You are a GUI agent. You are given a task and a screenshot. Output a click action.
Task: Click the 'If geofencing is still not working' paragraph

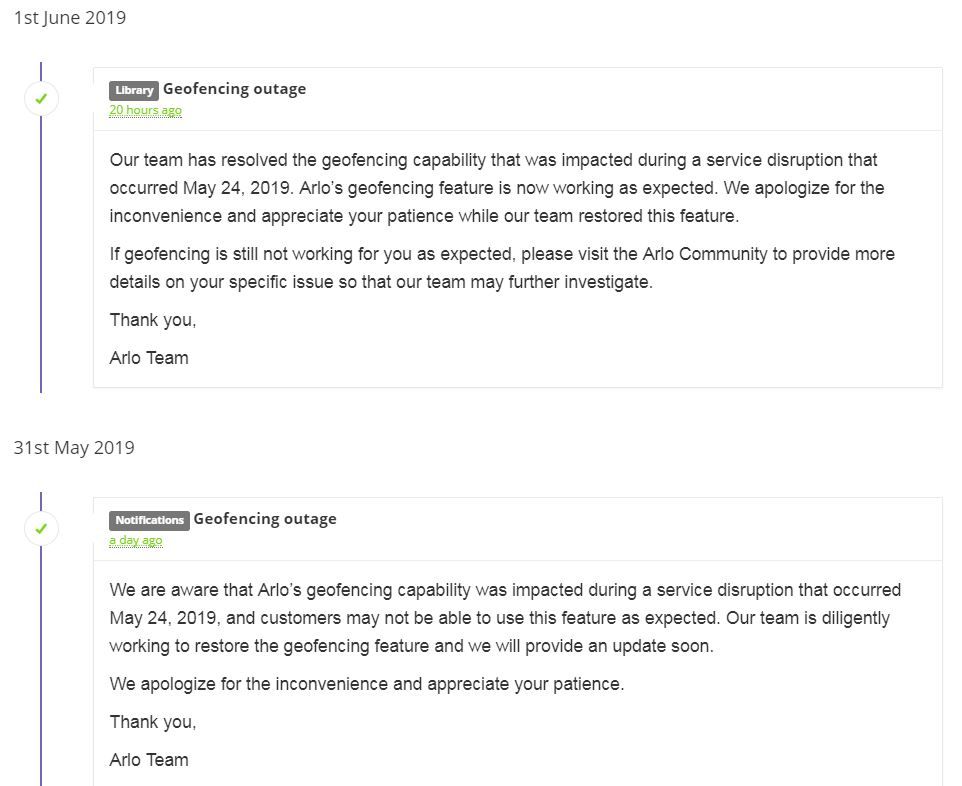[x=502, y=268]
